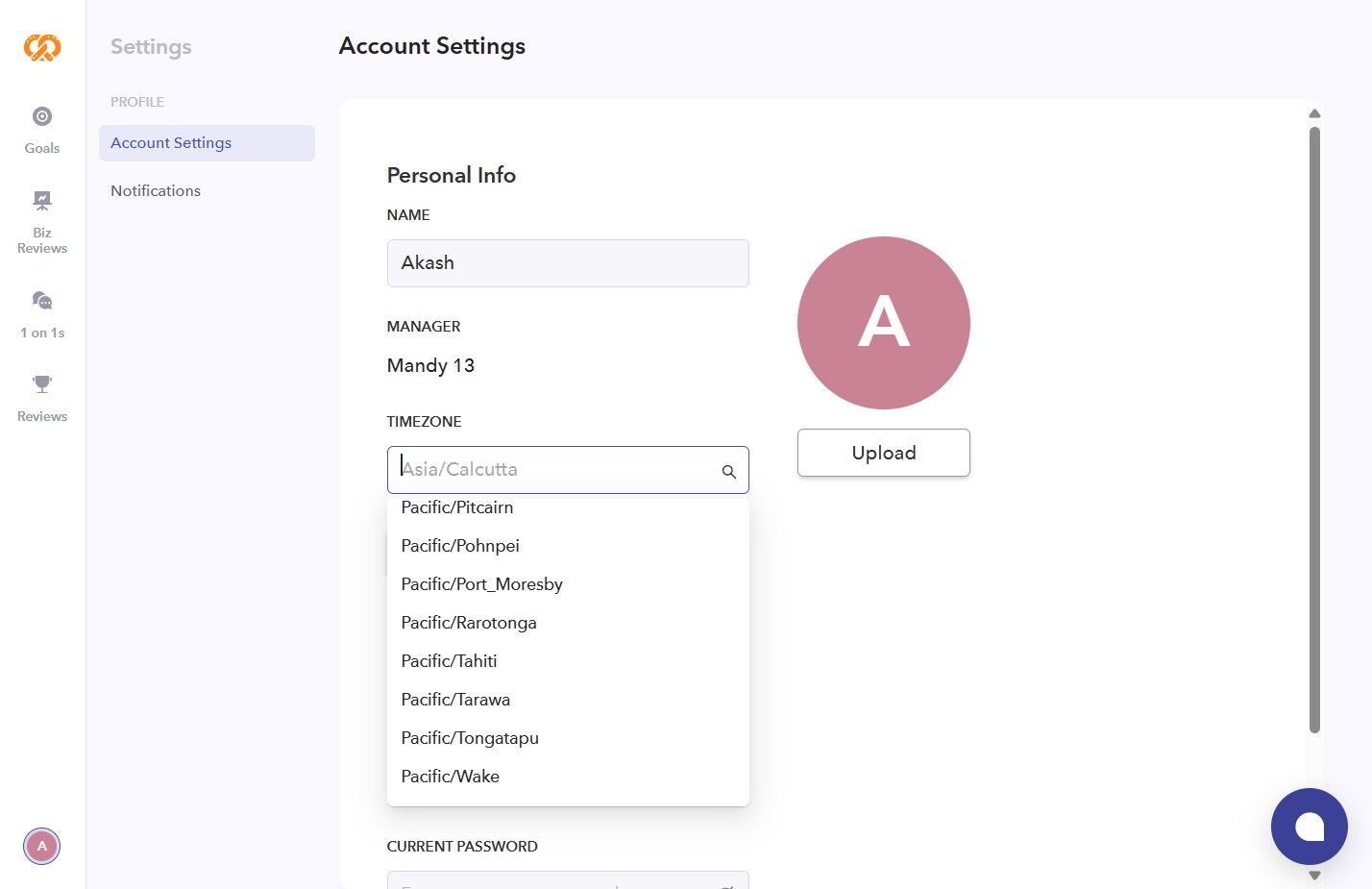The width and height of the screenshot is (1372, 889).
Task: Select Pacific/Tongatapu timezone
Action: [470, 738]
